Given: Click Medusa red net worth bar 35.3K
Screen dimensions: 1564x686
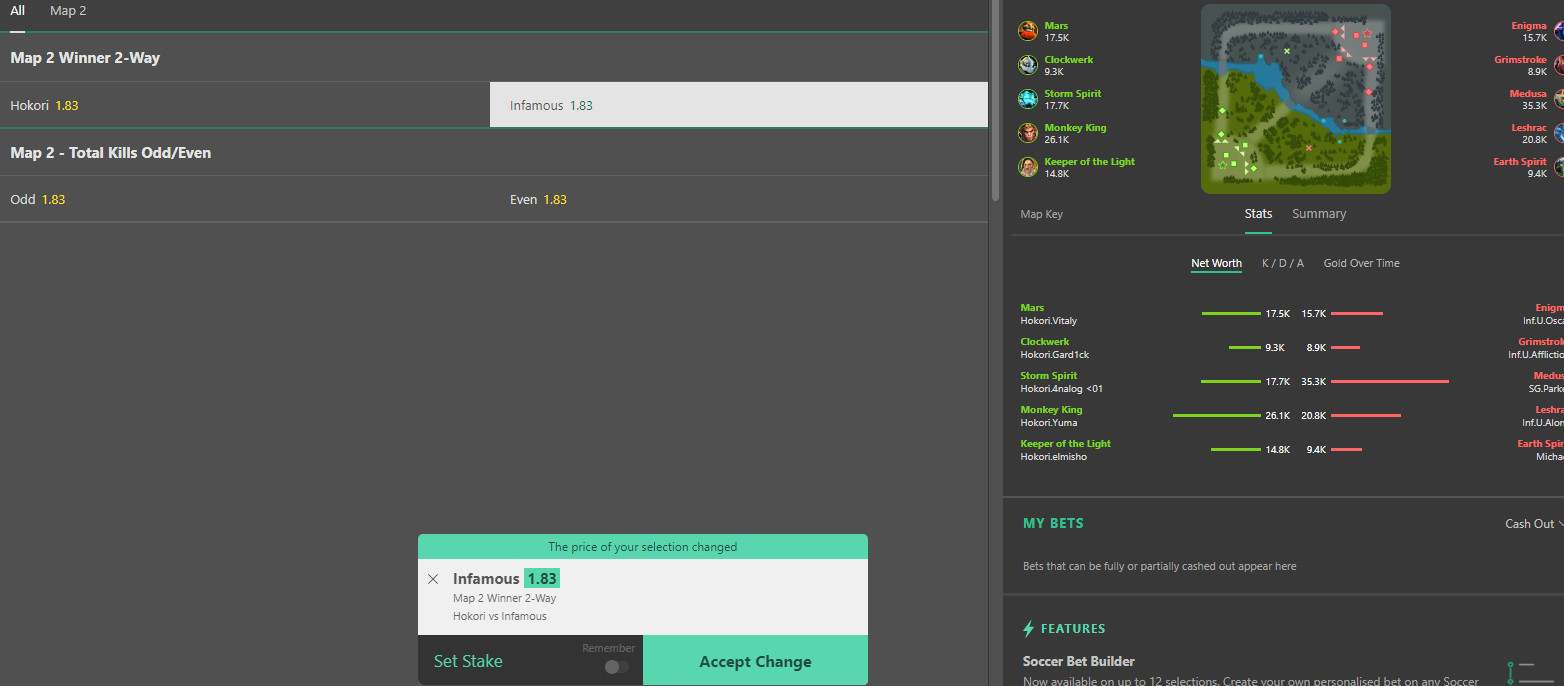Looking at the screenshot, I should (x=1390, y=381).
